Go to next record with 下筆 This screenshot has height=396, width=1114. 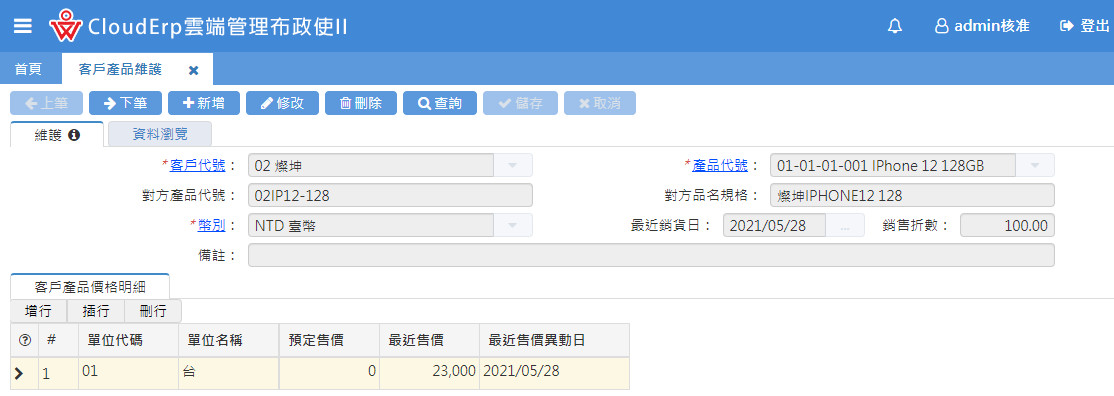point(125,103)
